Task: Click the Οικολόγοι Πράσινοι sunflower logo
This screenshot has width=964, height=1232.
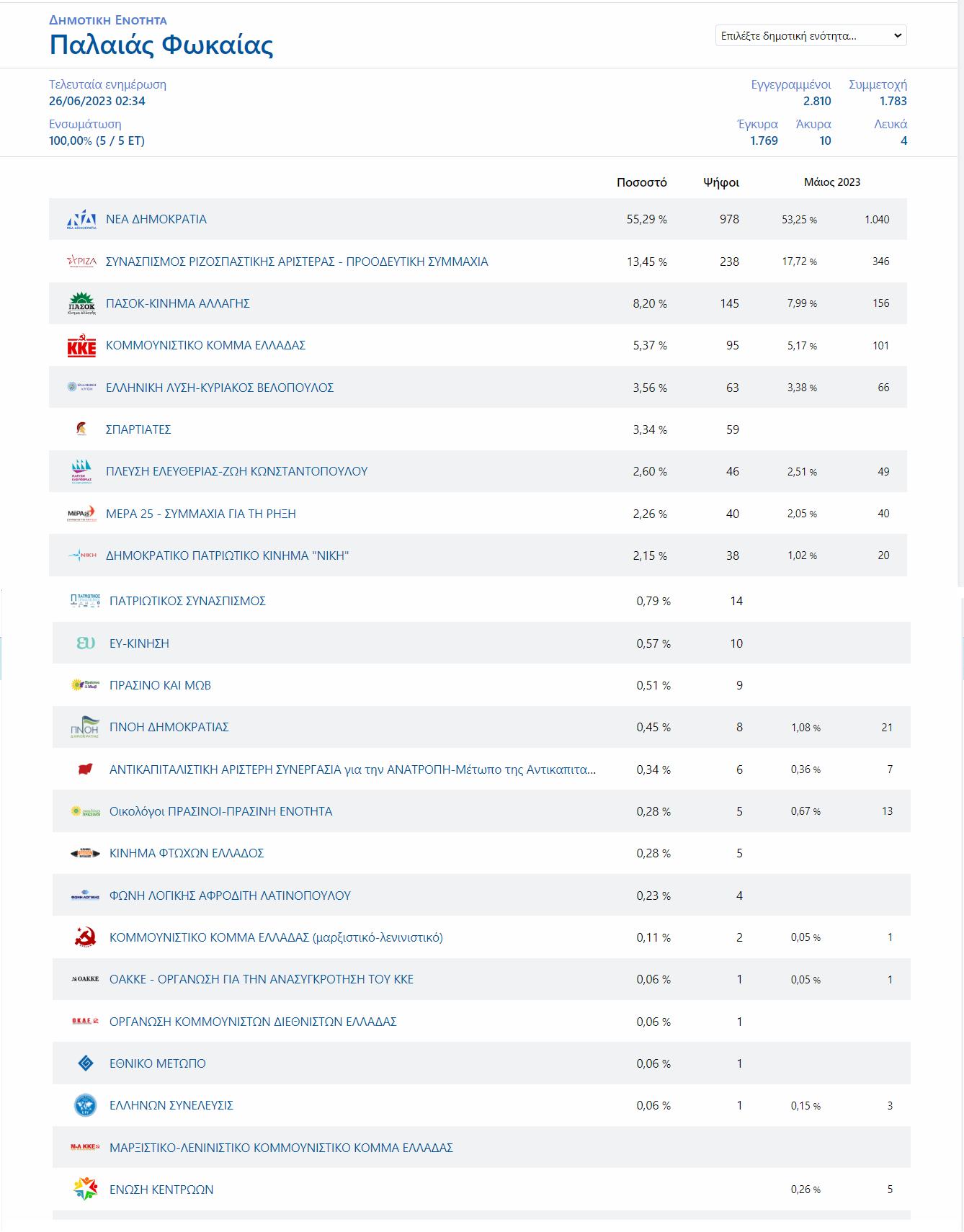Action: pos(85,811)
